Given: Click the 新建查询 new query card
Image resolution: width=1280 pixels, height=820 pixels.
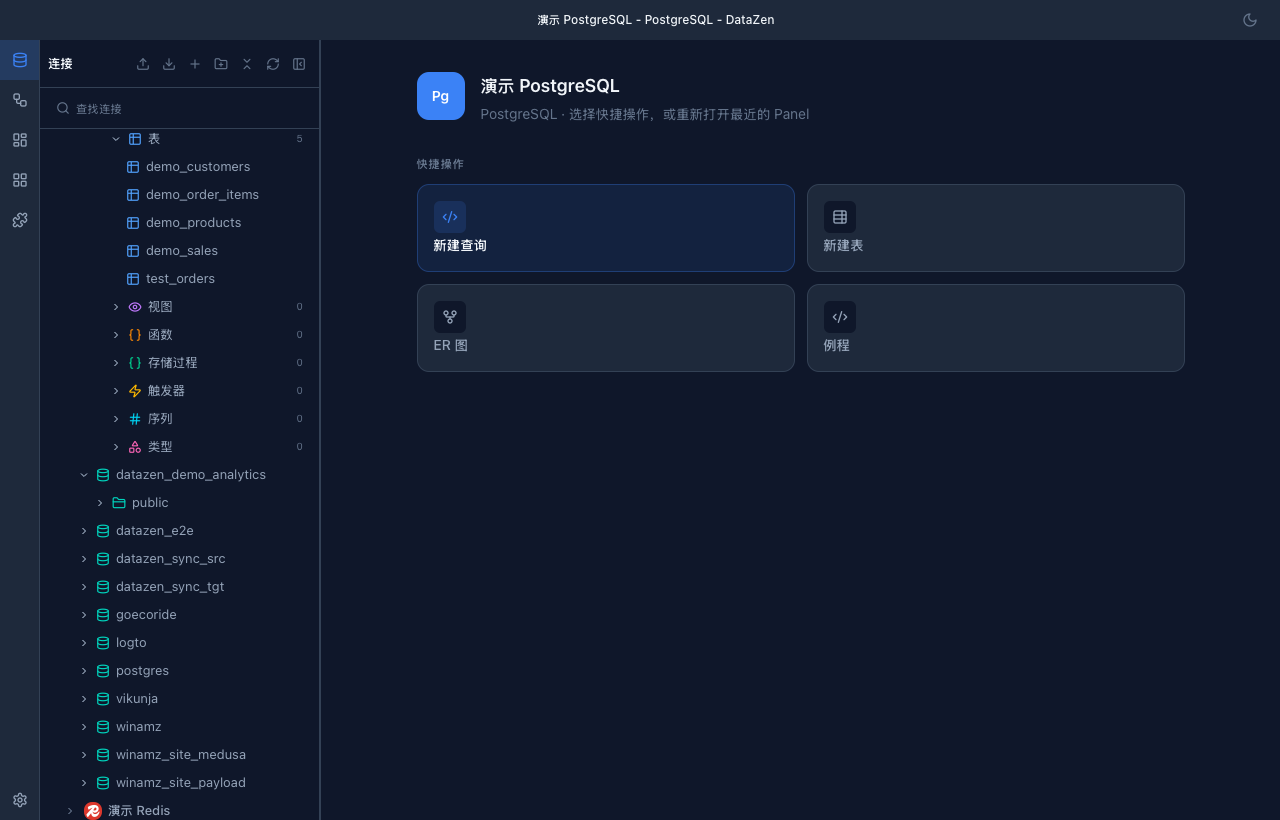Looking at the screenshot, I should coord(606,228).
